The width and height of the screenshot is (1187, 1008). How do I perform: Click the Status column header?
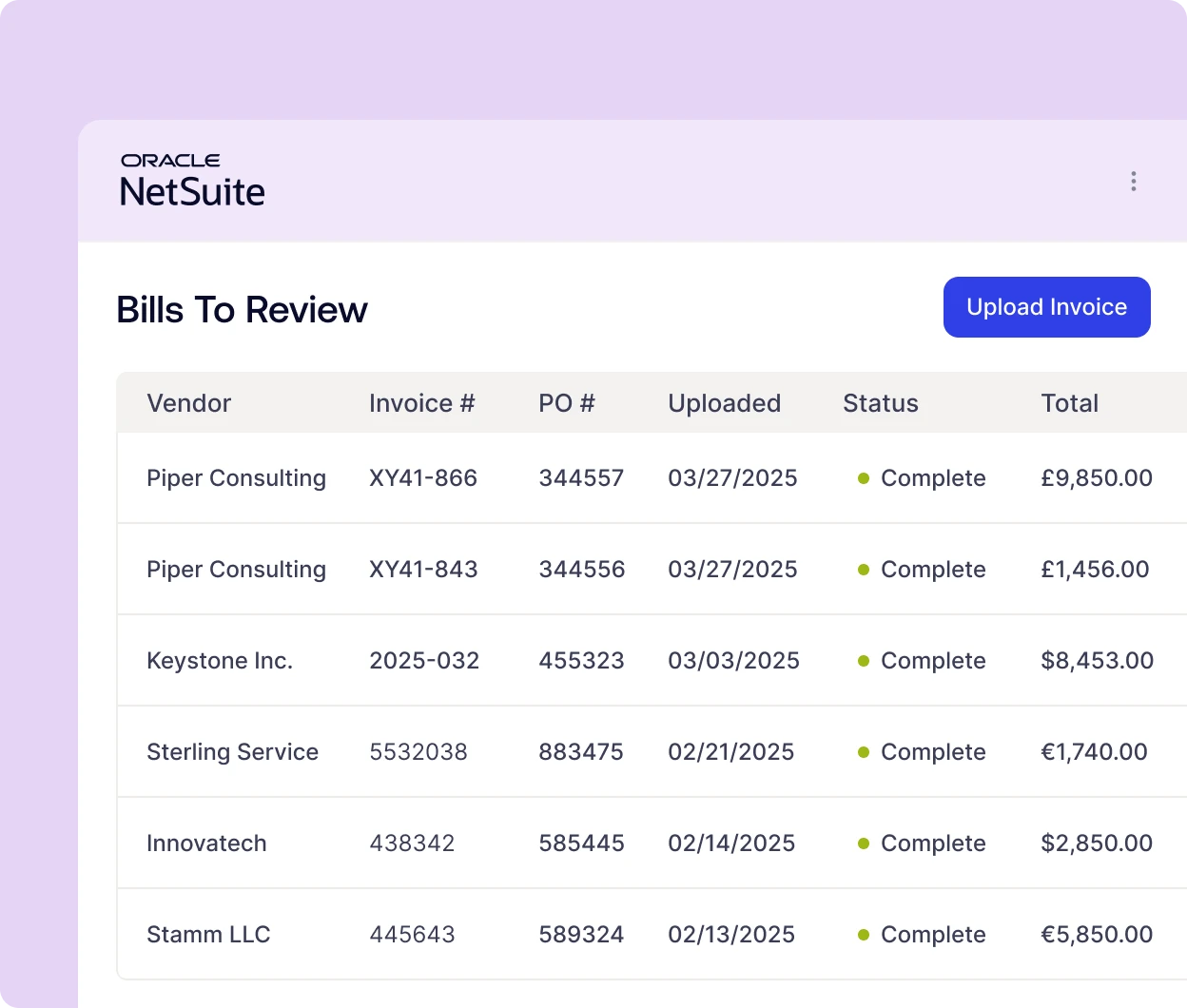tap(880, 403)
